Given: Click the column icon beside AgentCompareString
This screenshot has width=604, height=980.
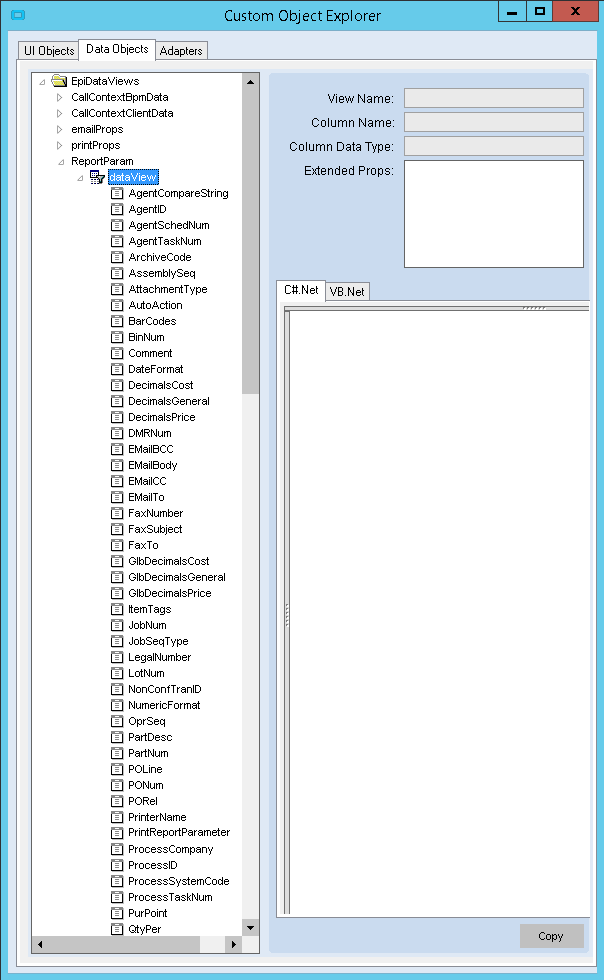Looking at the screenshot, I should point(117,193).
